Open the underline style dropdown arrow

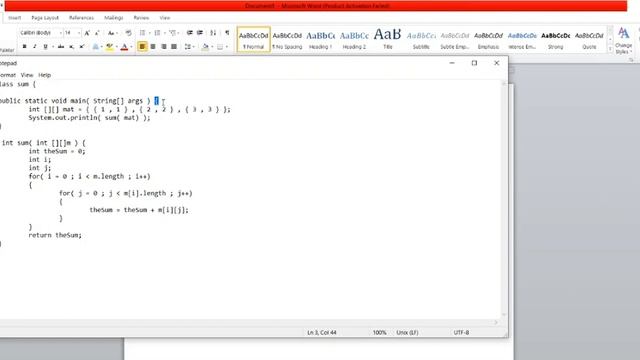[52, 47]
